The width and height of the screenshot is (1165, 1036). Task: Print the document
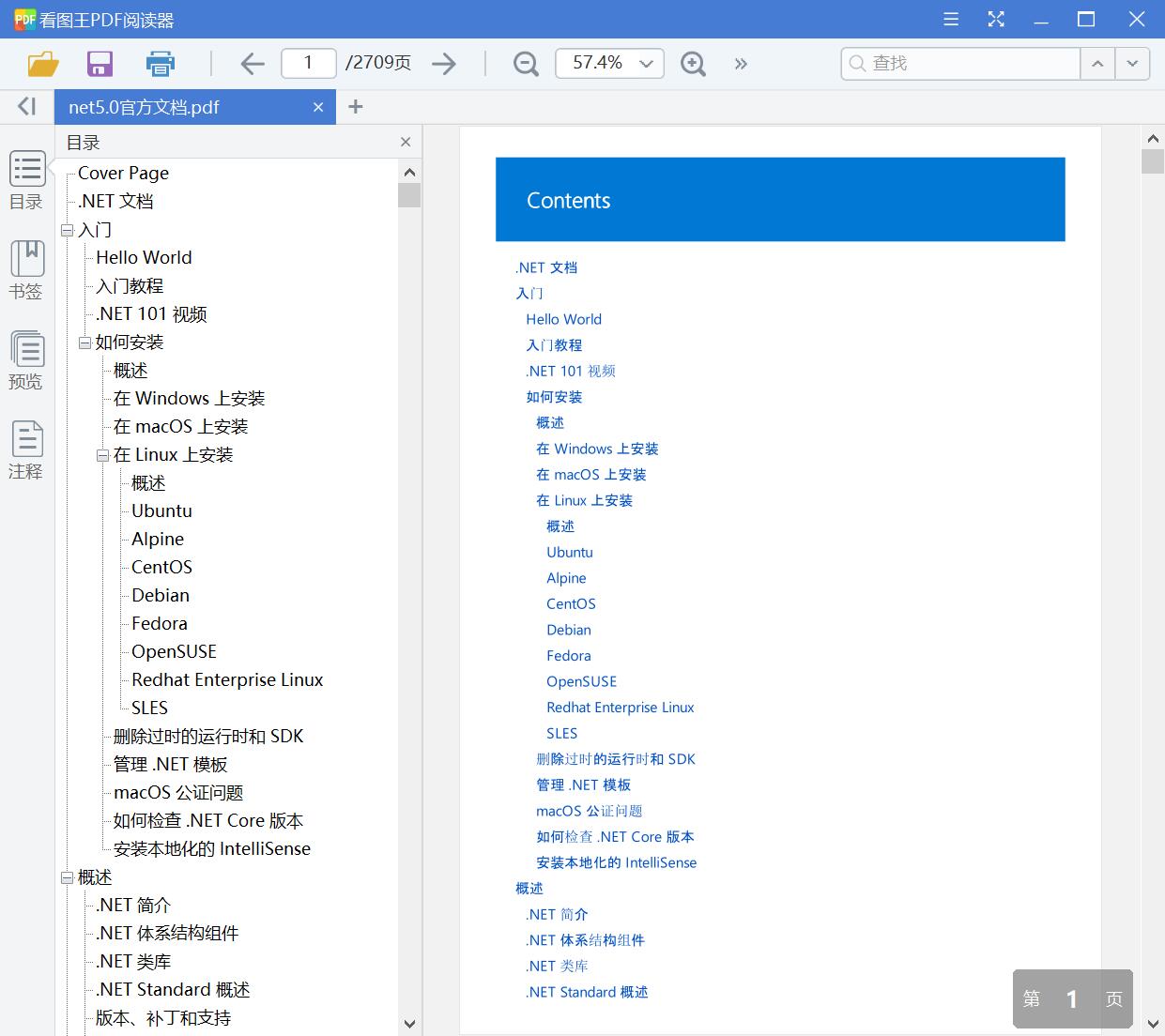160,63
